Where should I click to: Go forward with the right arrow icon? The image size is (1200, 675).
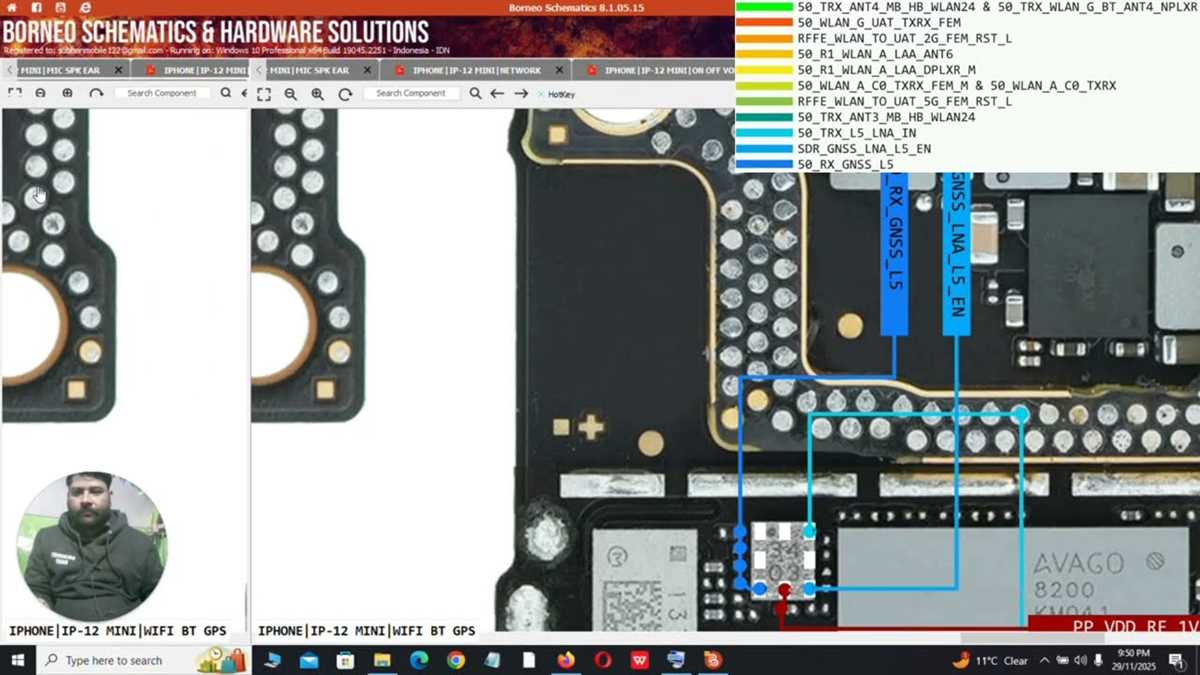(521, 94)
